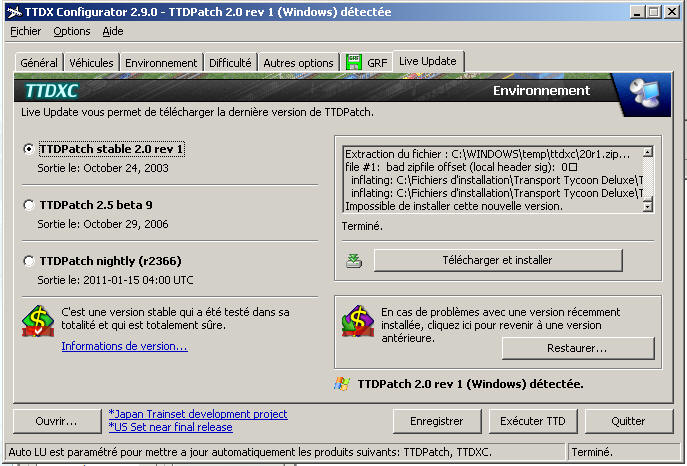
Task: Click the 'bad zipfile offset' log line
Action: (x=461, y=167)
